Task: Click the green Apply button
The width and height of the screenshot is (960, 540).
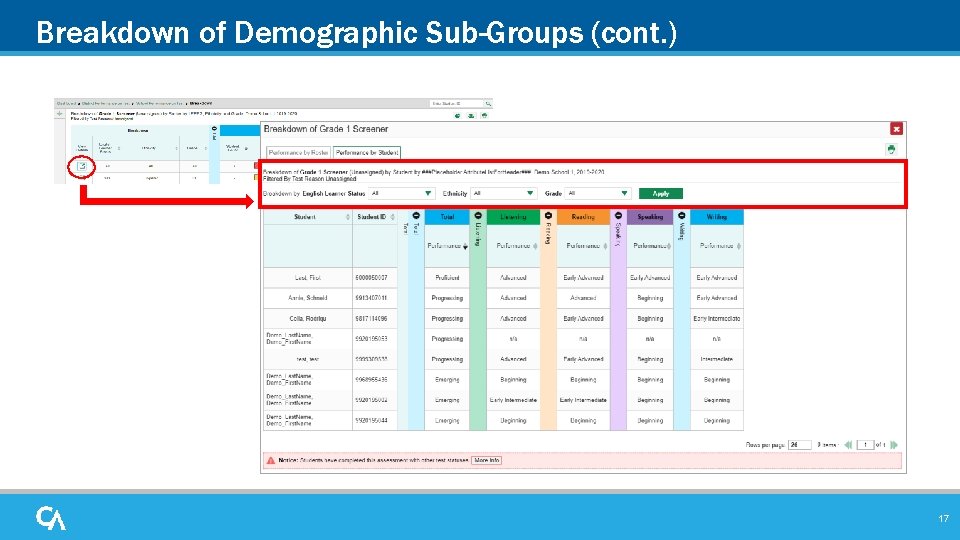Action: coord(661,193)
